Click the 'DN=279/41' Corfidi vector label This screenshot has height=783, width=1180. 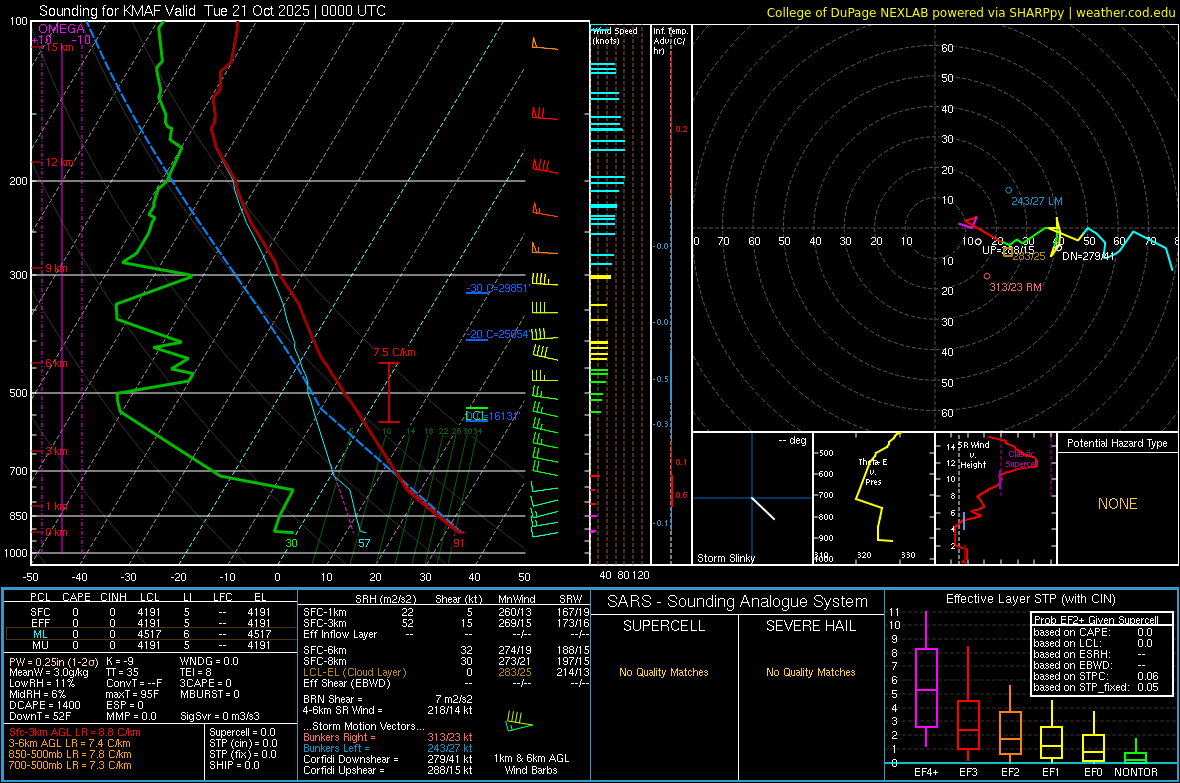click(x=1088, y=256)
